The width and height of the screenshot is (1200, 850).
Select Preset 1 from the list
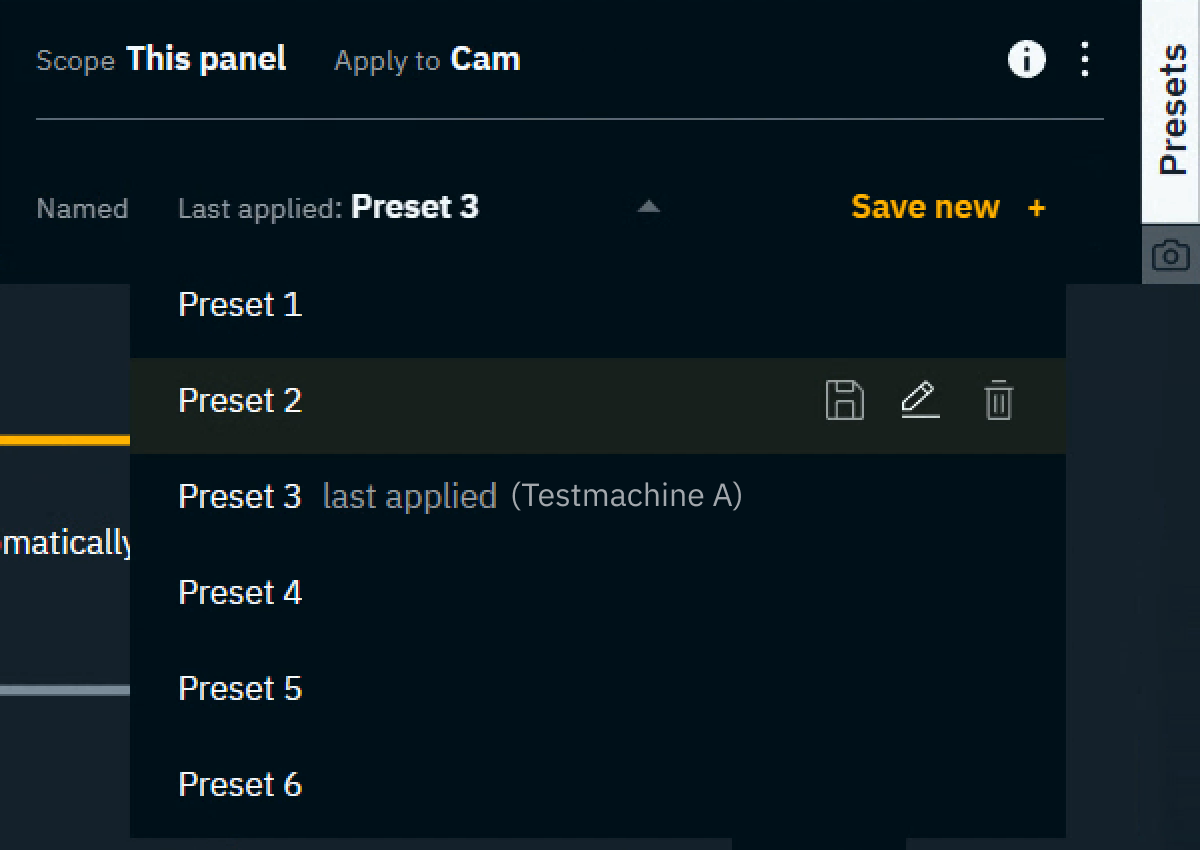coord(240,305)
